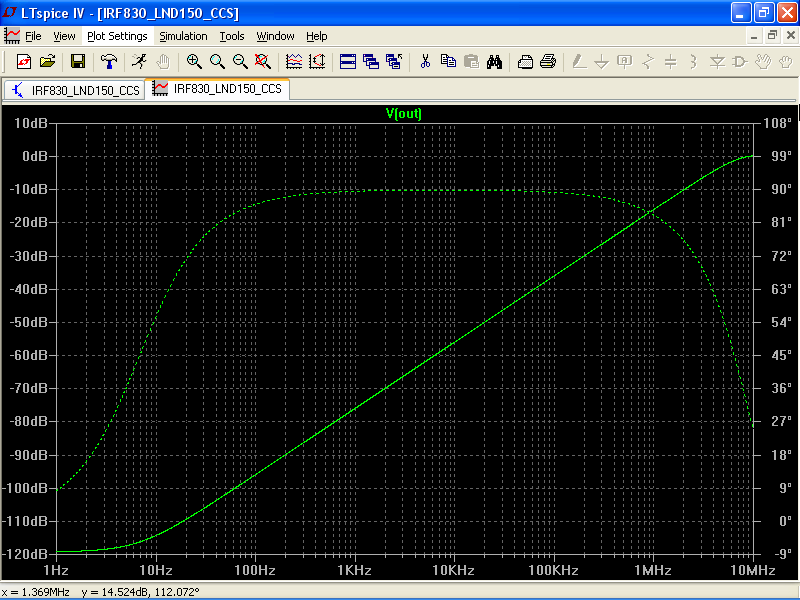
Task: Click the plot system icon in menu bar
Action: coord(12,36)
